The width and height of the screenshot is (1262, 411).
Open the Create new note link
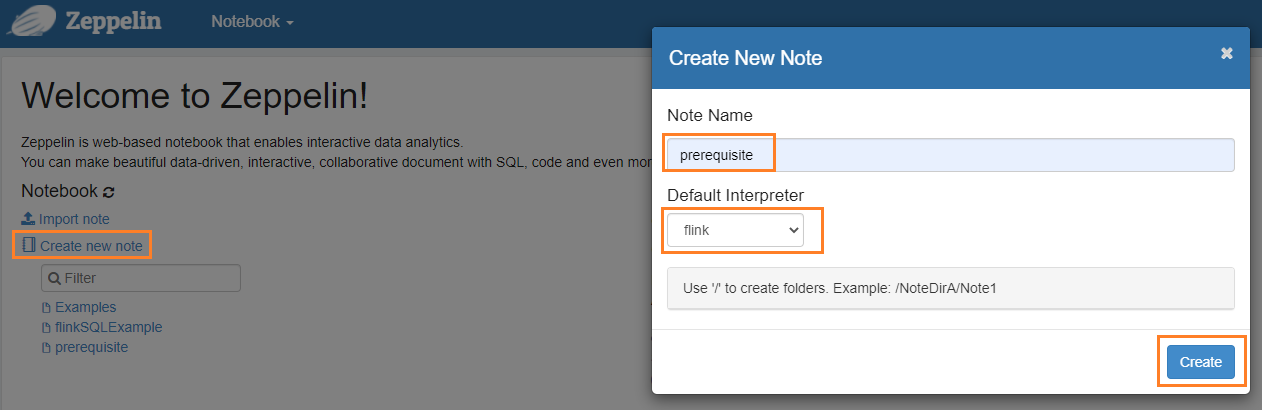[x=91, y=245]
